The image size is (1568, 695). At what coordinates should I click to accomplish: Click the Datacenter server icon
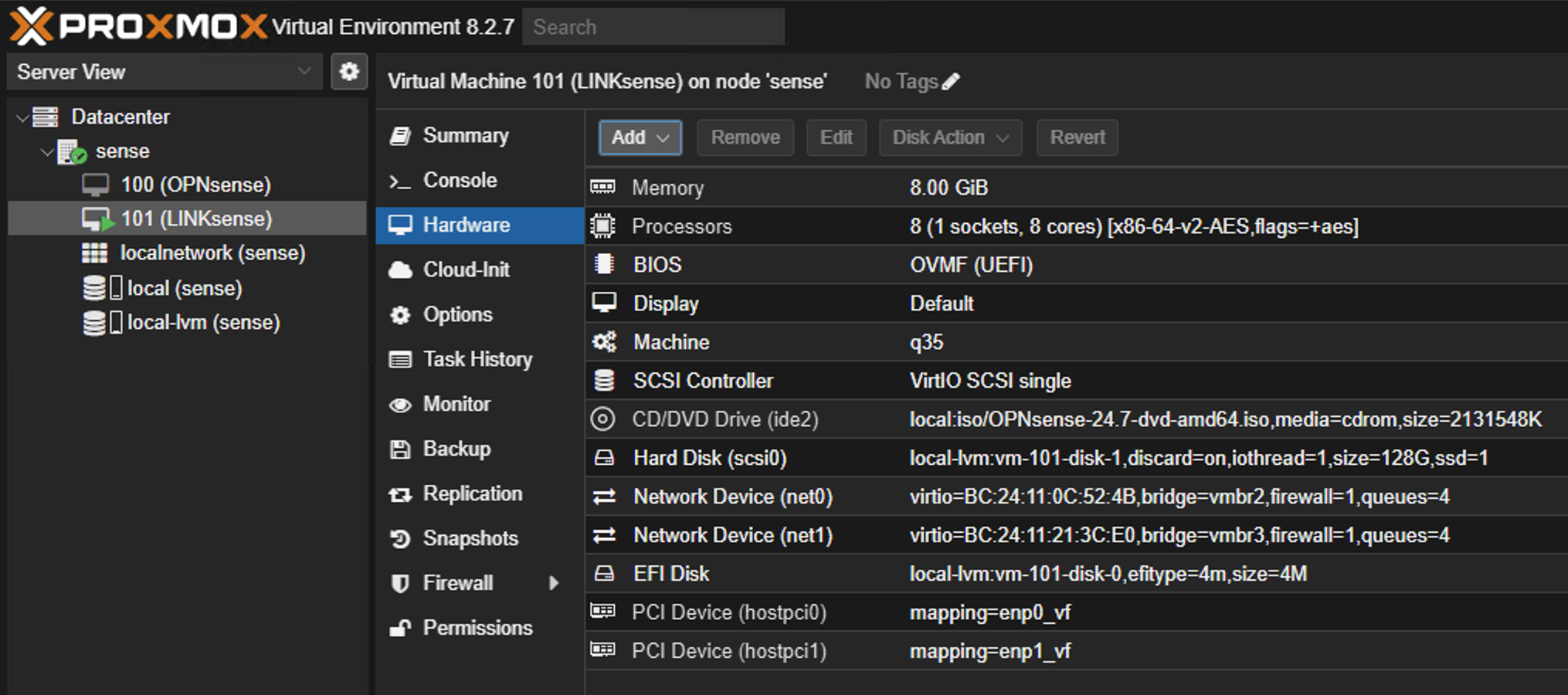click(46, 117)
